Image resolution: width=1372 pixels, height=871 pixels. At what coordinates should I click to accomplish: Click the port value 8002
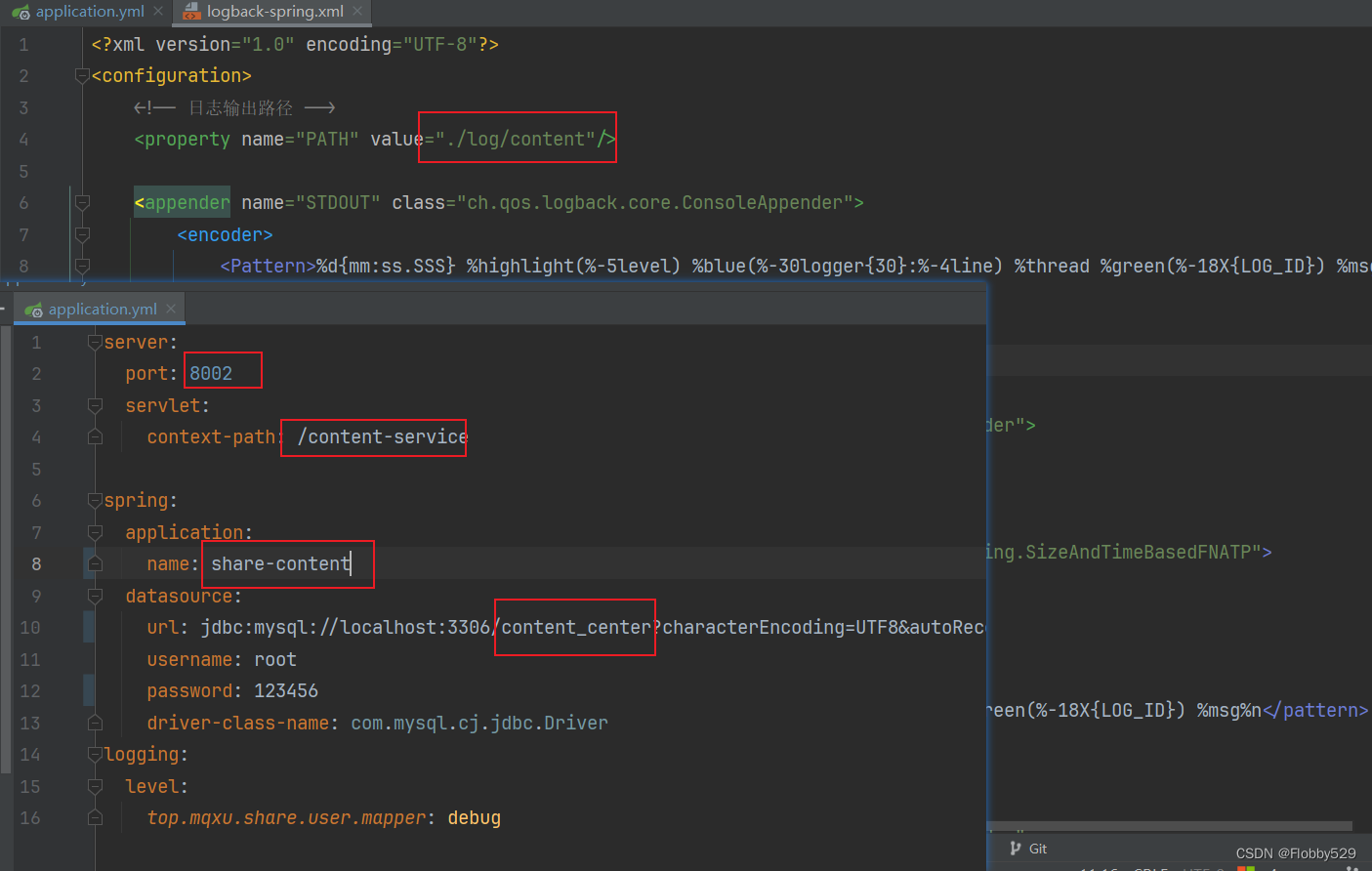(211, 374)
